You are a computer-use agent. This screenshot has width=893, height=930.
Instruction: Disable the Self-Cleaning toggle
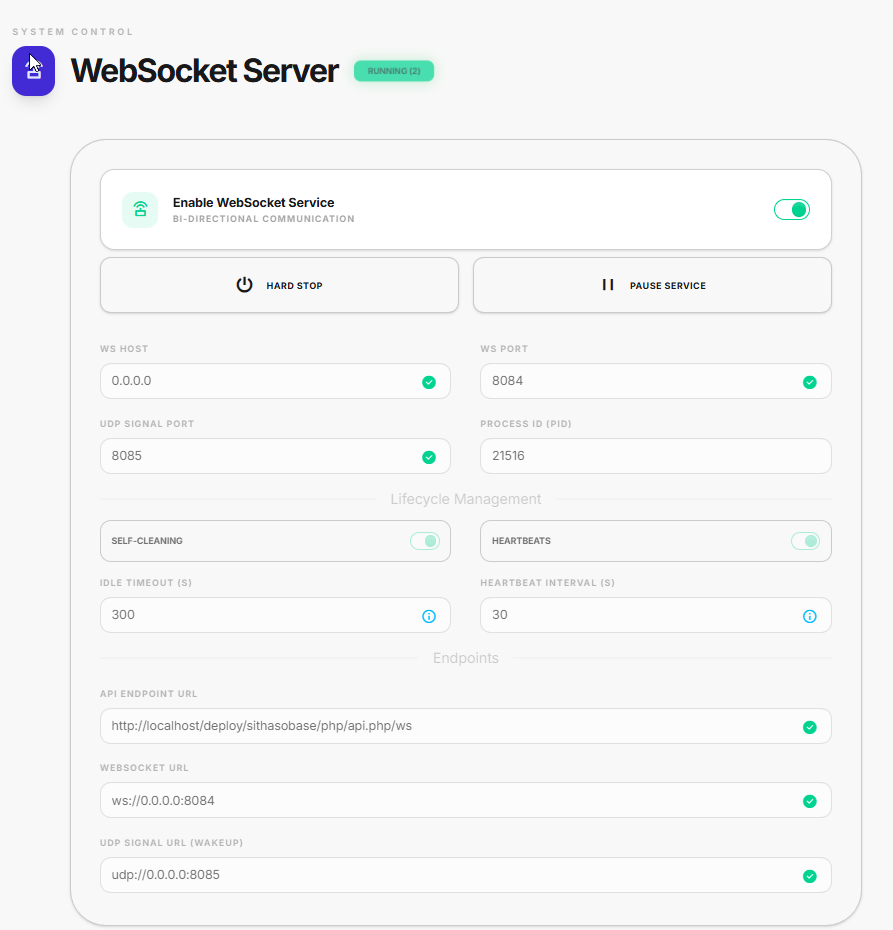[x=424, y=541]
